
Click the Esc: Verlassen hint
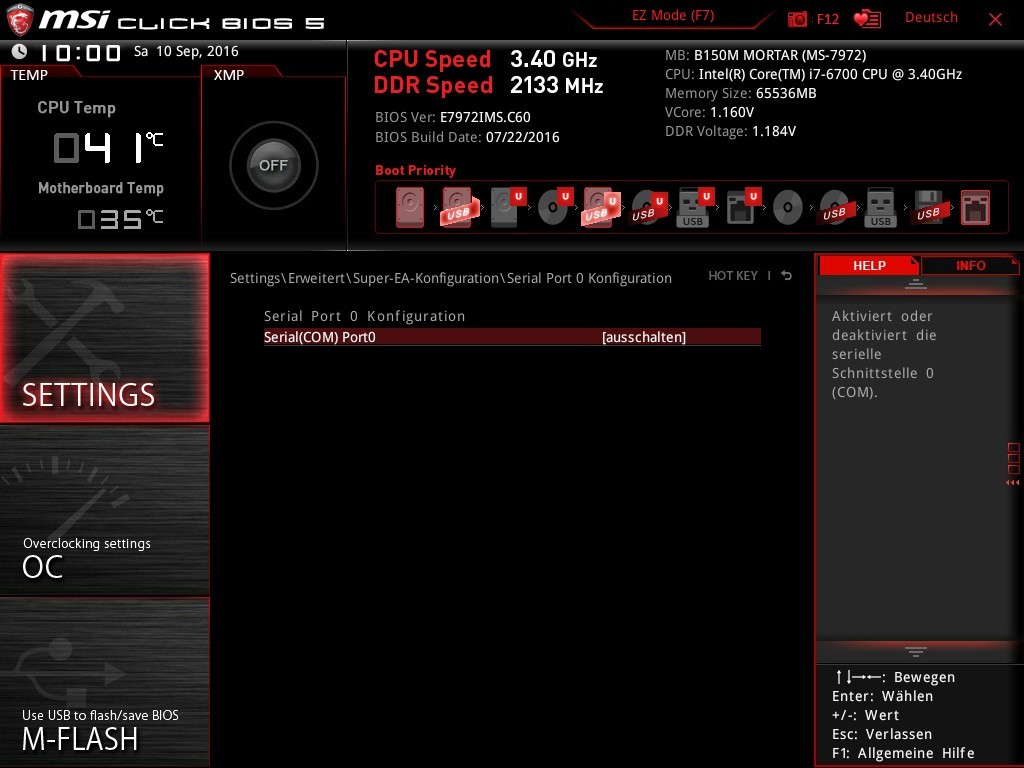pos(882,734)
